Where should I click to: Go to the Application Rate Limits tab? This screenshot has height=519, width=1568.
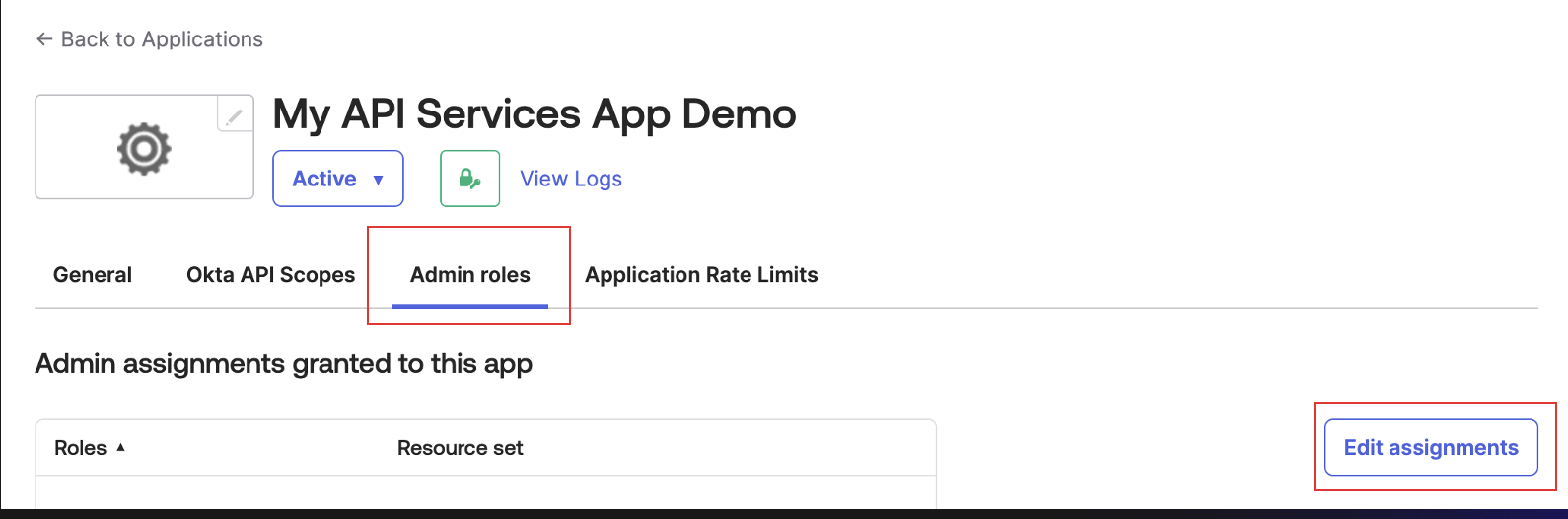click(x=701, y=275)
